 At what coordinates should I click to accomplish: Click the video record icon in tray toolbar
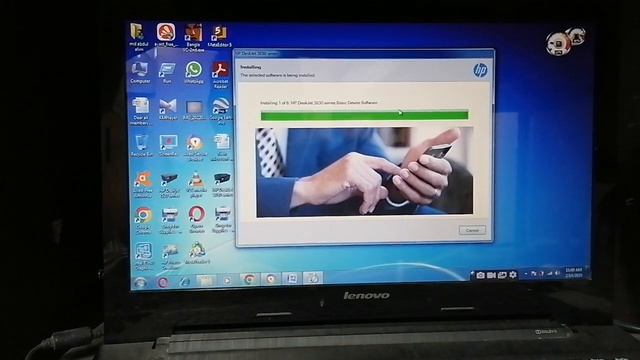491,276
